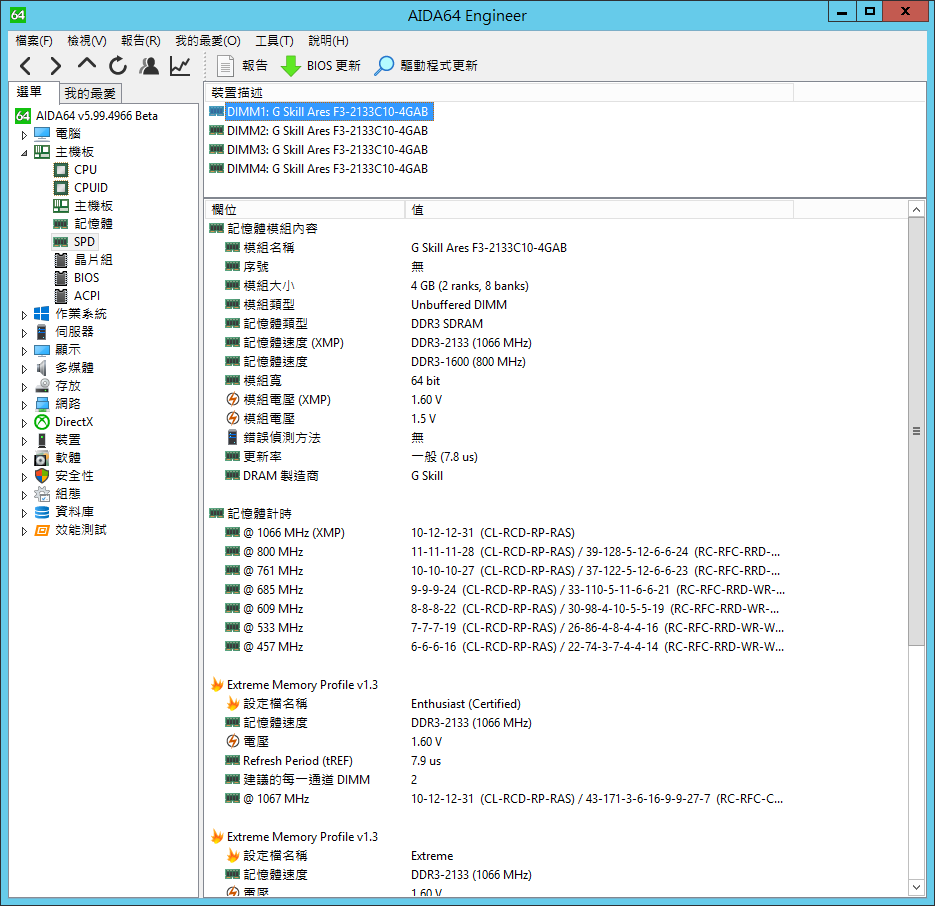The width and height of the screenshot is (935, 906).
Task: Click the CPU chip icon in the tree
Action: click(x=61, y=170)
